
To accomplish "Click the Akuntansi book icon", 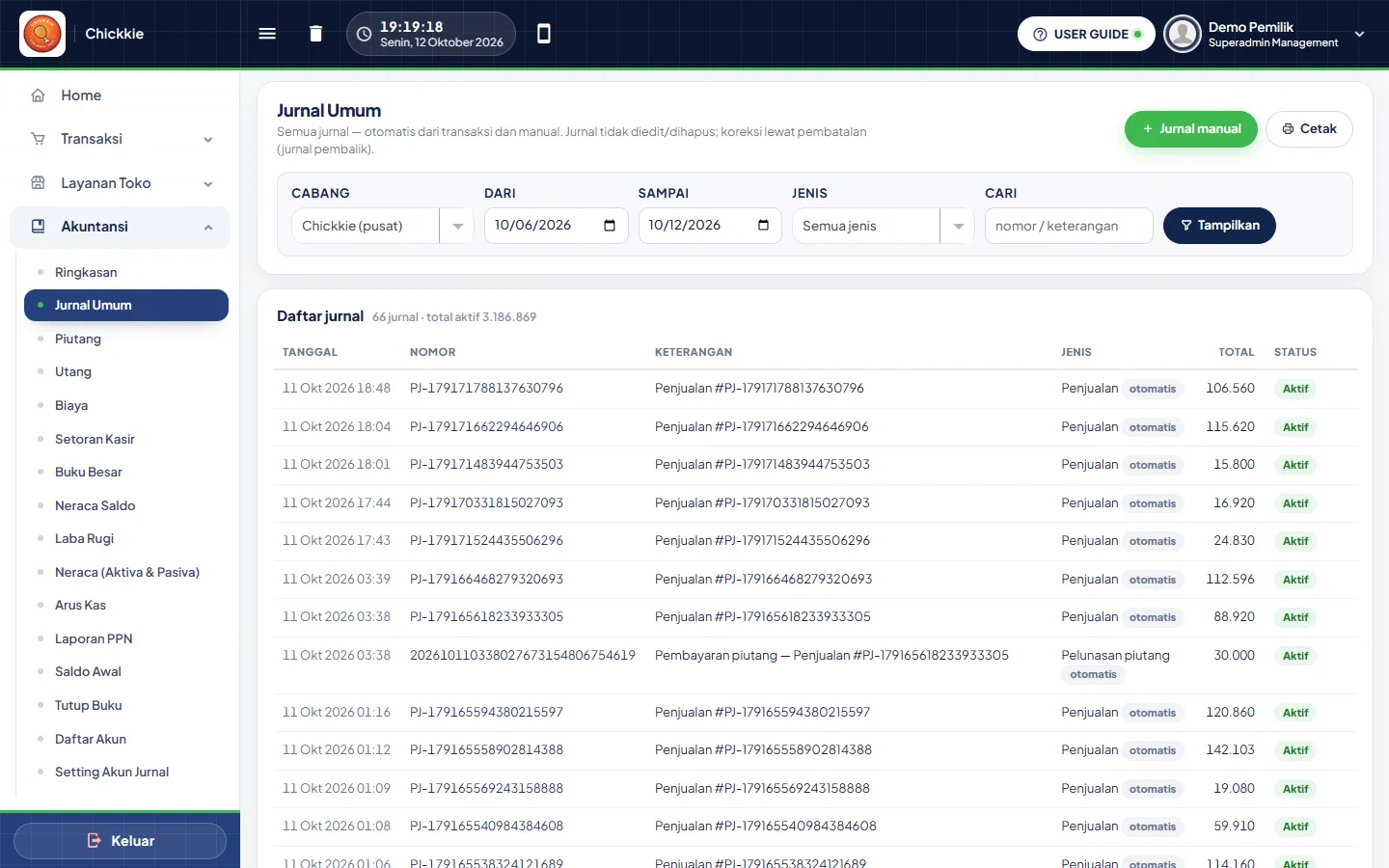I will pyautogui.click(x=39, y=227).
